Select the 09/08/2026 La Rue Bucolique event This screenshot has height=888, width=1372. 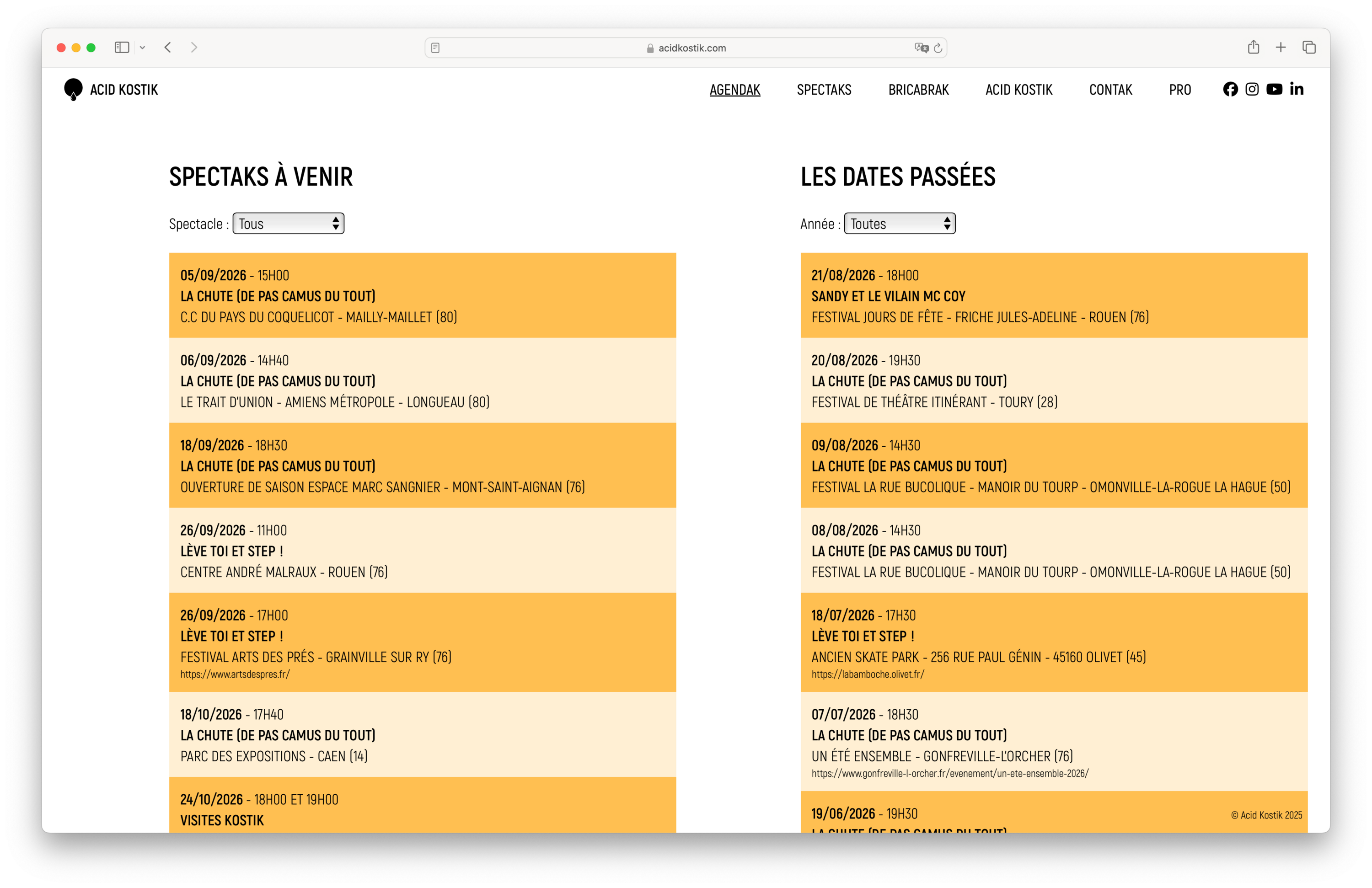[1054, 465]
